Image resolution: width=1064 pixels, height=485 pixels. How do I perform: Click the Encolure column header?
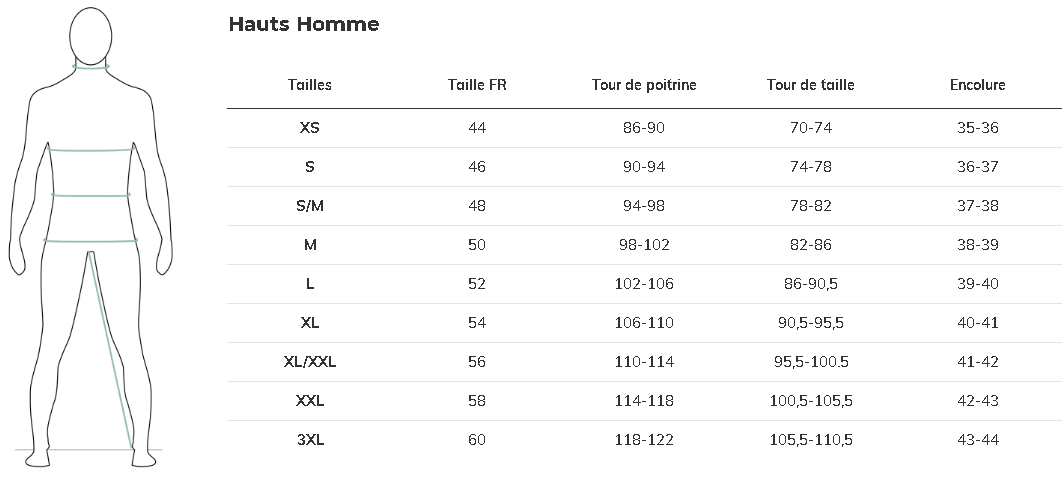click(x=978, y=85)
